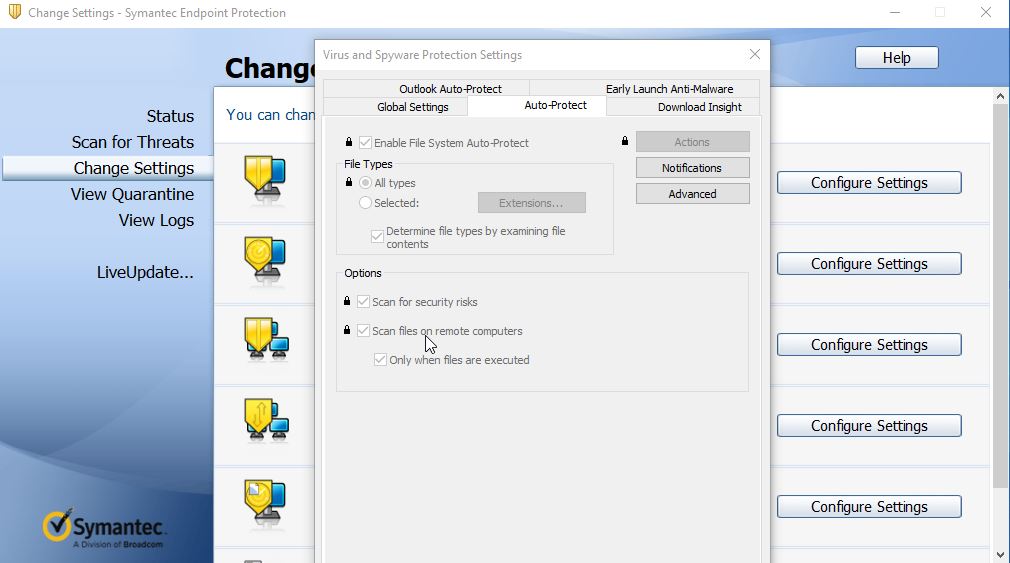Click the Symantec shield icon in title bar

click(x=14, y=12)
